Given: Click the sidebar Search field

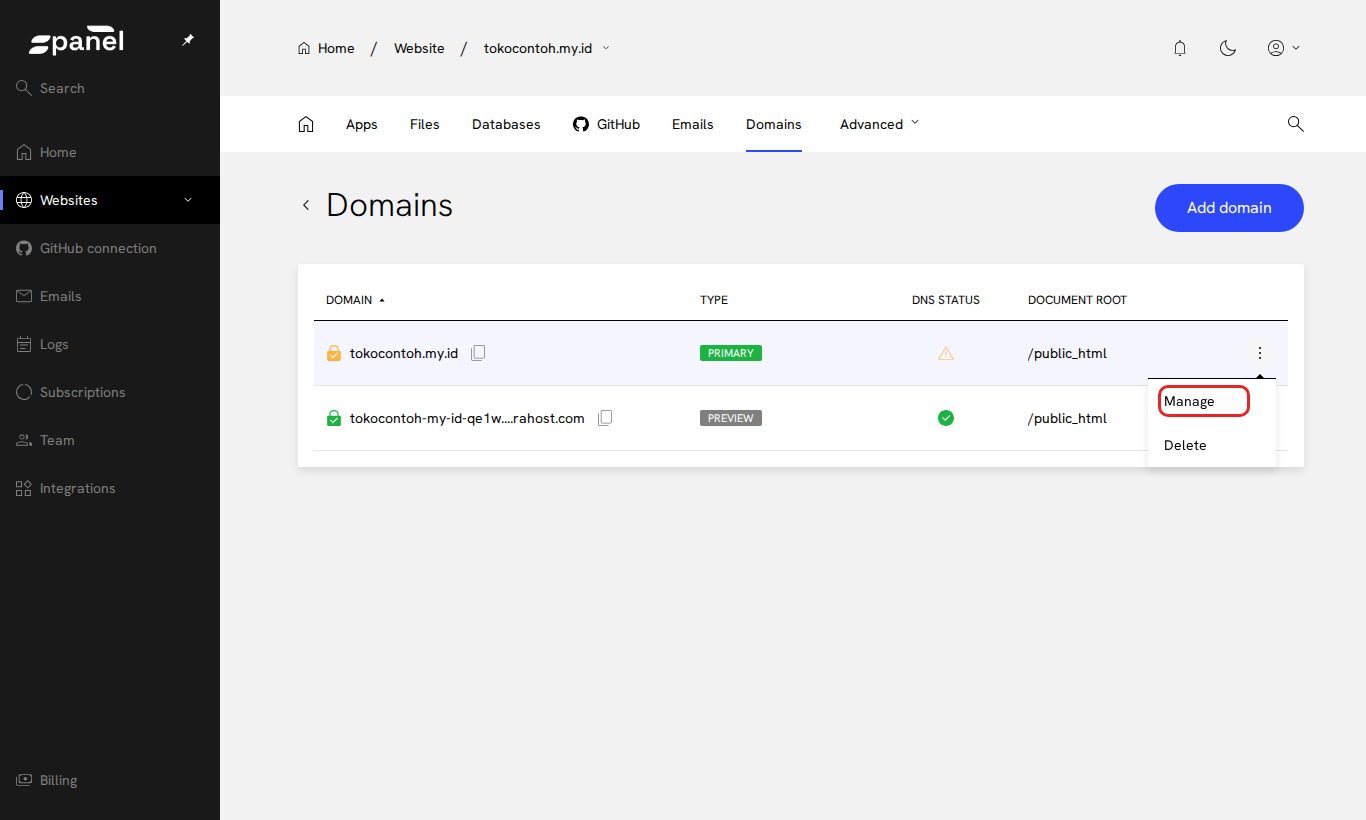Looking at the screenshot, I should click(110, 88).
